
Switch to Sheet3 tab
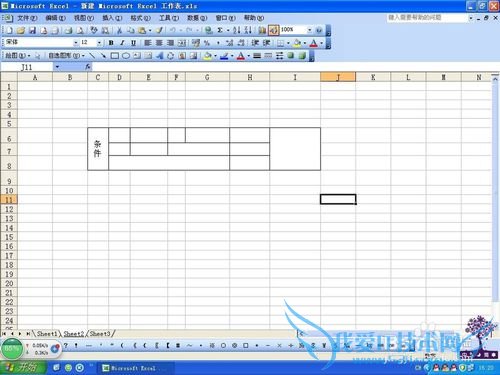(100, 333)
